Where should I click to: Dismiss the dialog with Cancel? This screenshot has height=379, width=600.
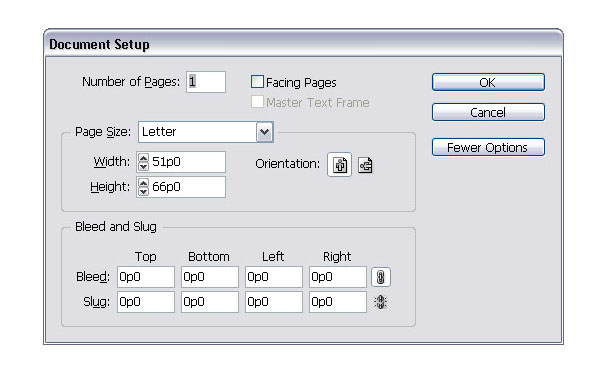(x=488, y=112)
